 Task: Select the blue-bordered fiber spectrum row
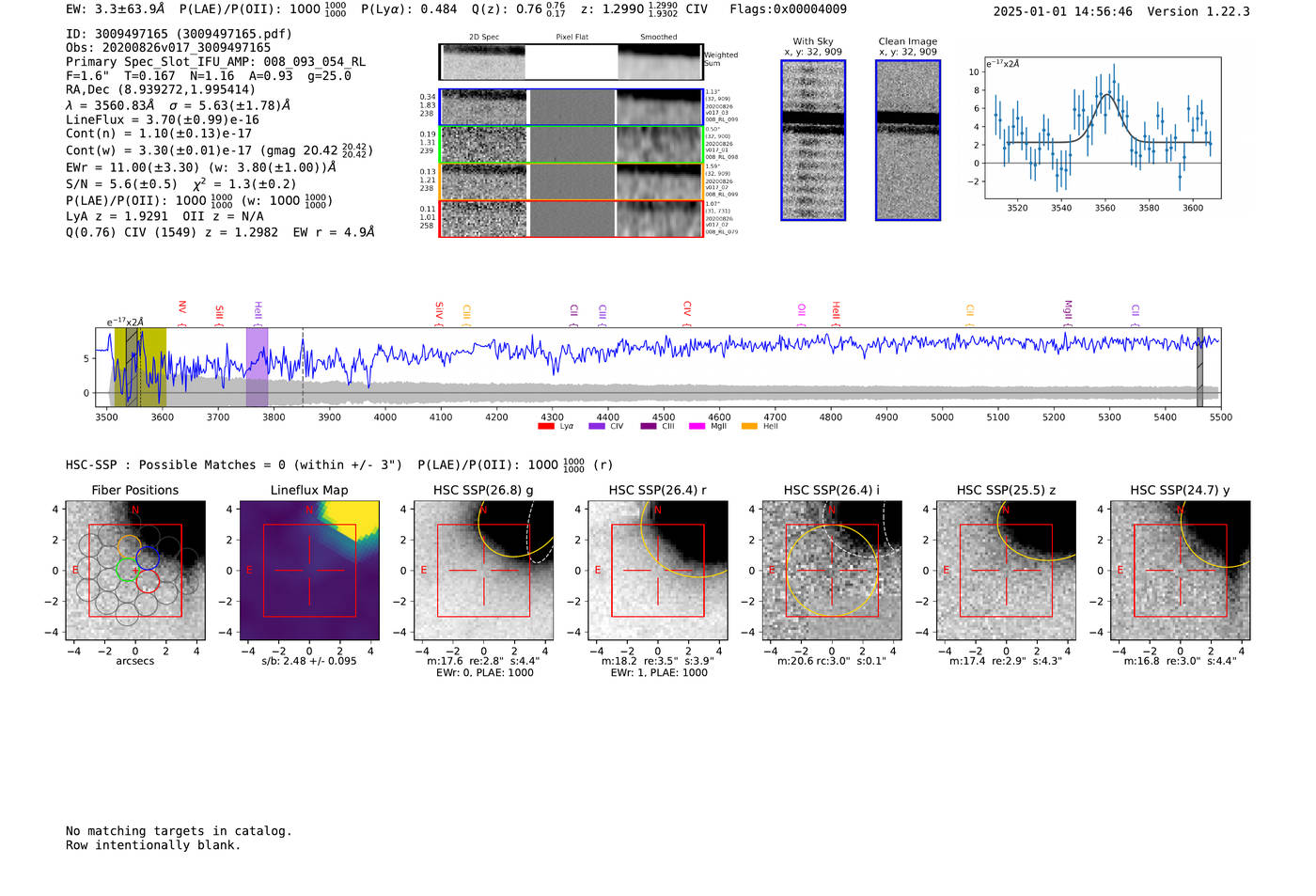point(571,107)
